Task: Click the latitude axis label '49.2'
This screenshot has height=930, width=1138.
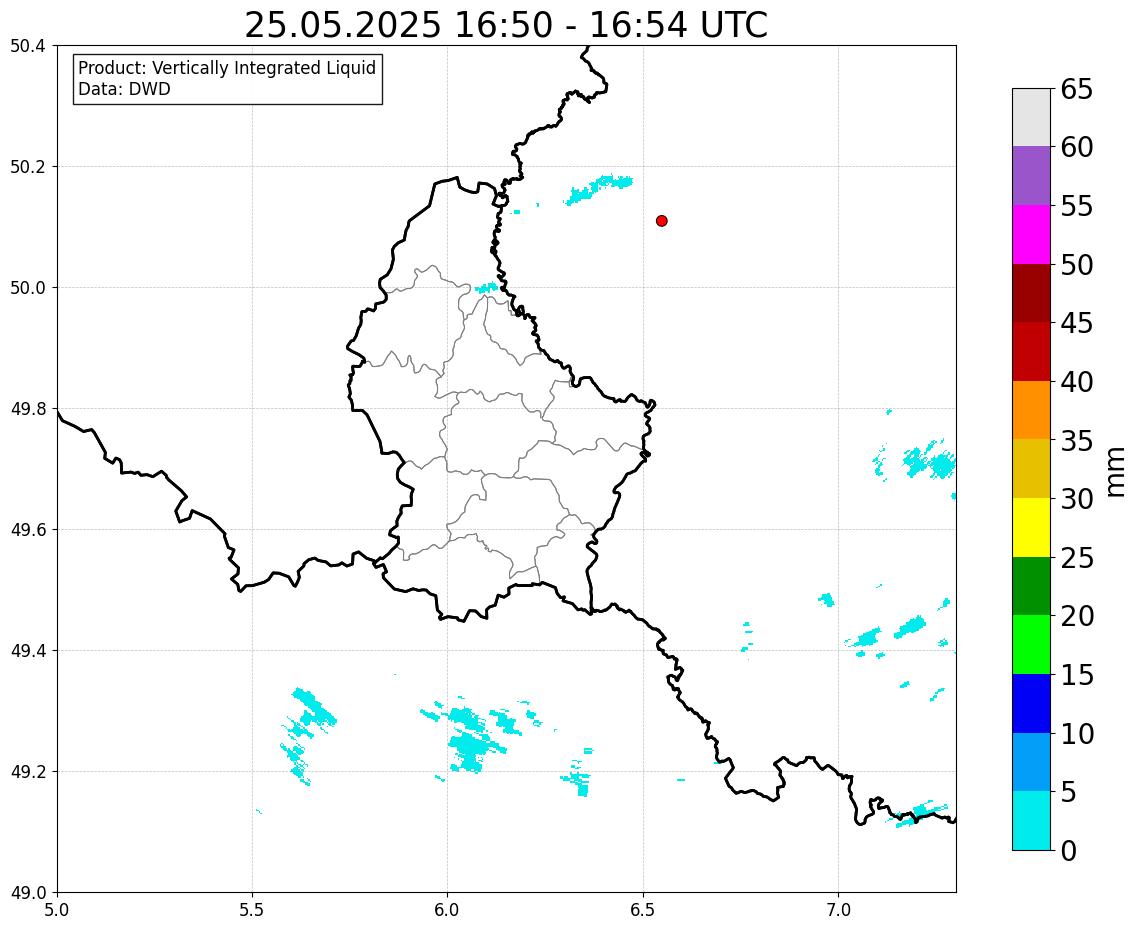Action: point(28,772)
